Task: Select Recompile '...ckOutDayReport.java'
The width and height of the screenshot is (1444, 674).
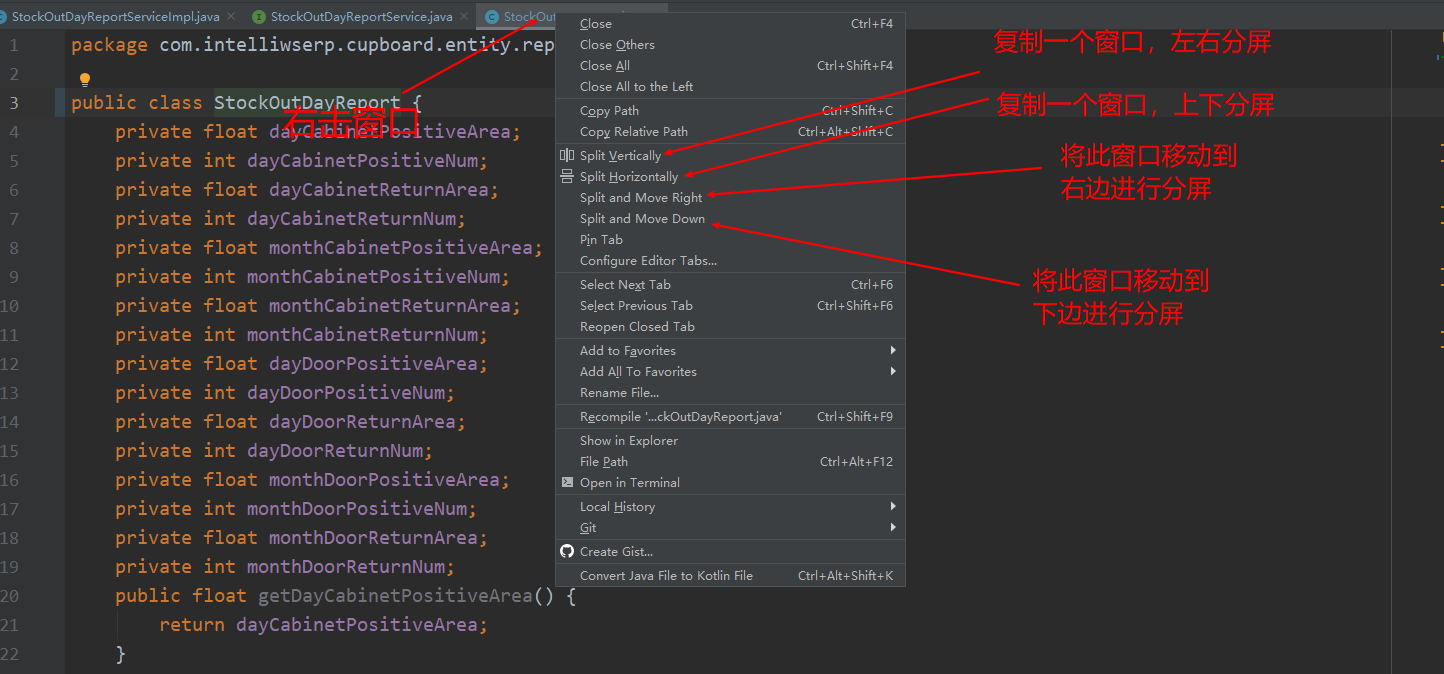Action: tap(730, 416)
